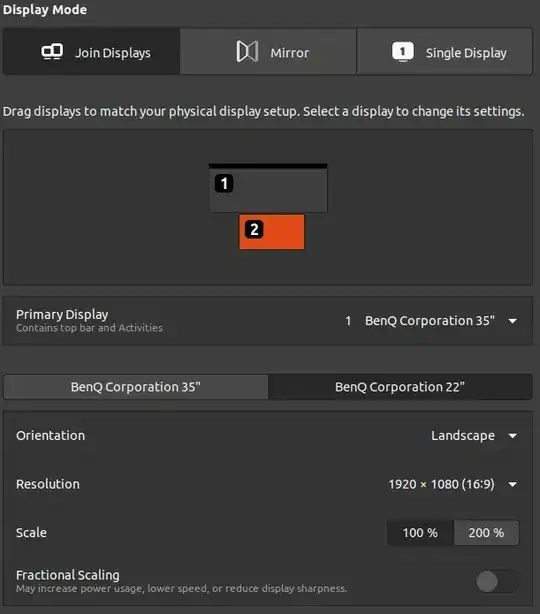This screenshot has height=614, width=540.
Task: Click the Single Display monitor icon
Action: pyautogui.click(x=403, y=52)
